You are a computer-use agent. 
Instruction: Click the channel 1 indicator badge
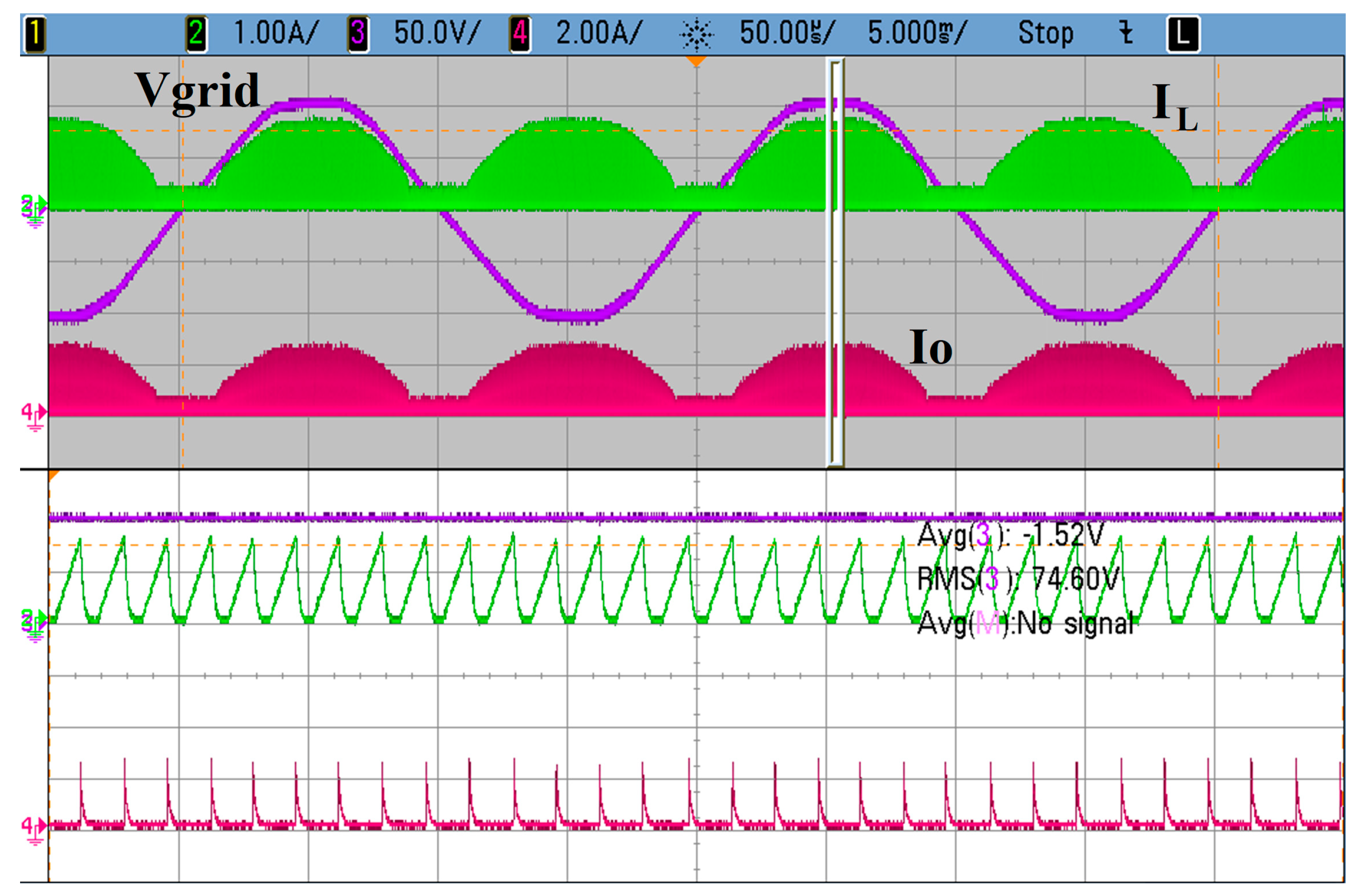34,34
